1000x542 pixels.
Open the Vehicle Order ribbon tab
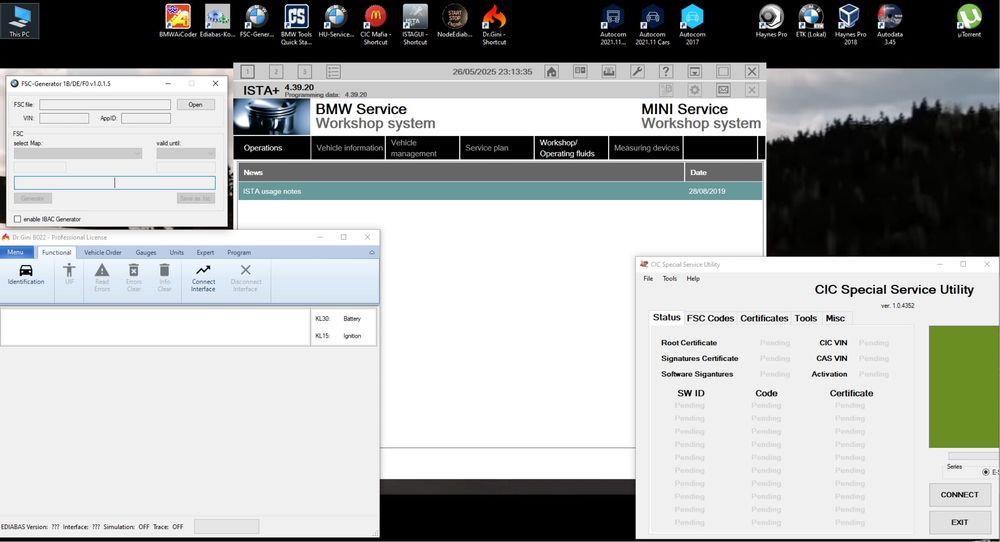103,253
